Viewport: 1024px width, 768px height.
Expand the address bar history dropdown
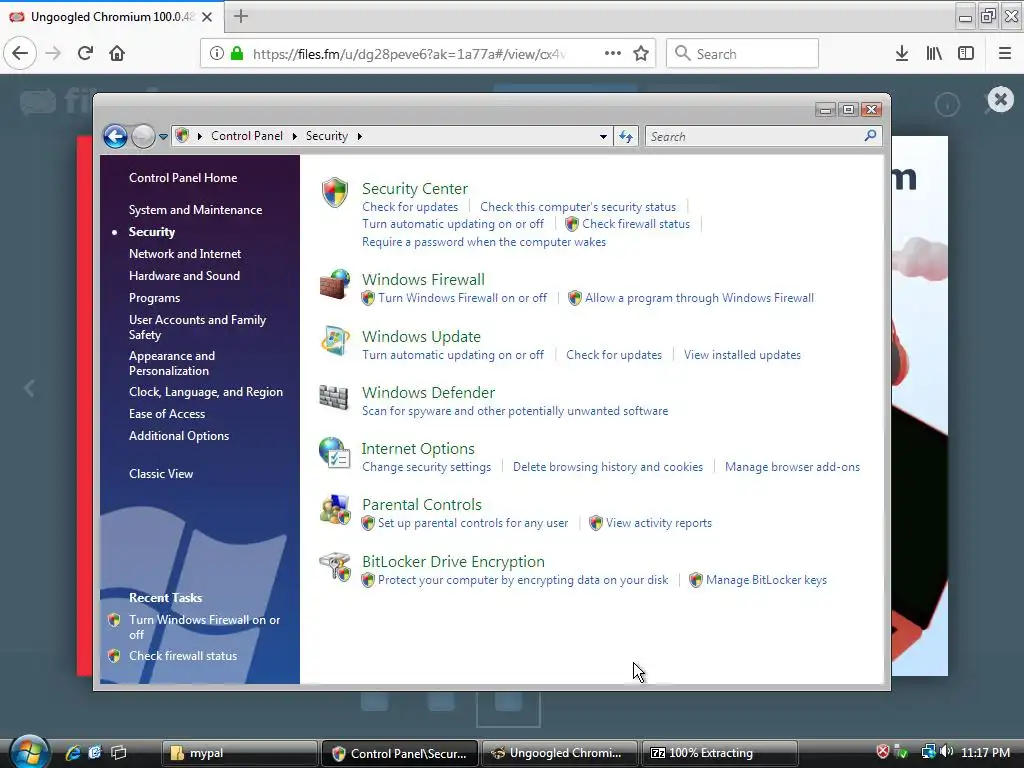pos(603,136)
